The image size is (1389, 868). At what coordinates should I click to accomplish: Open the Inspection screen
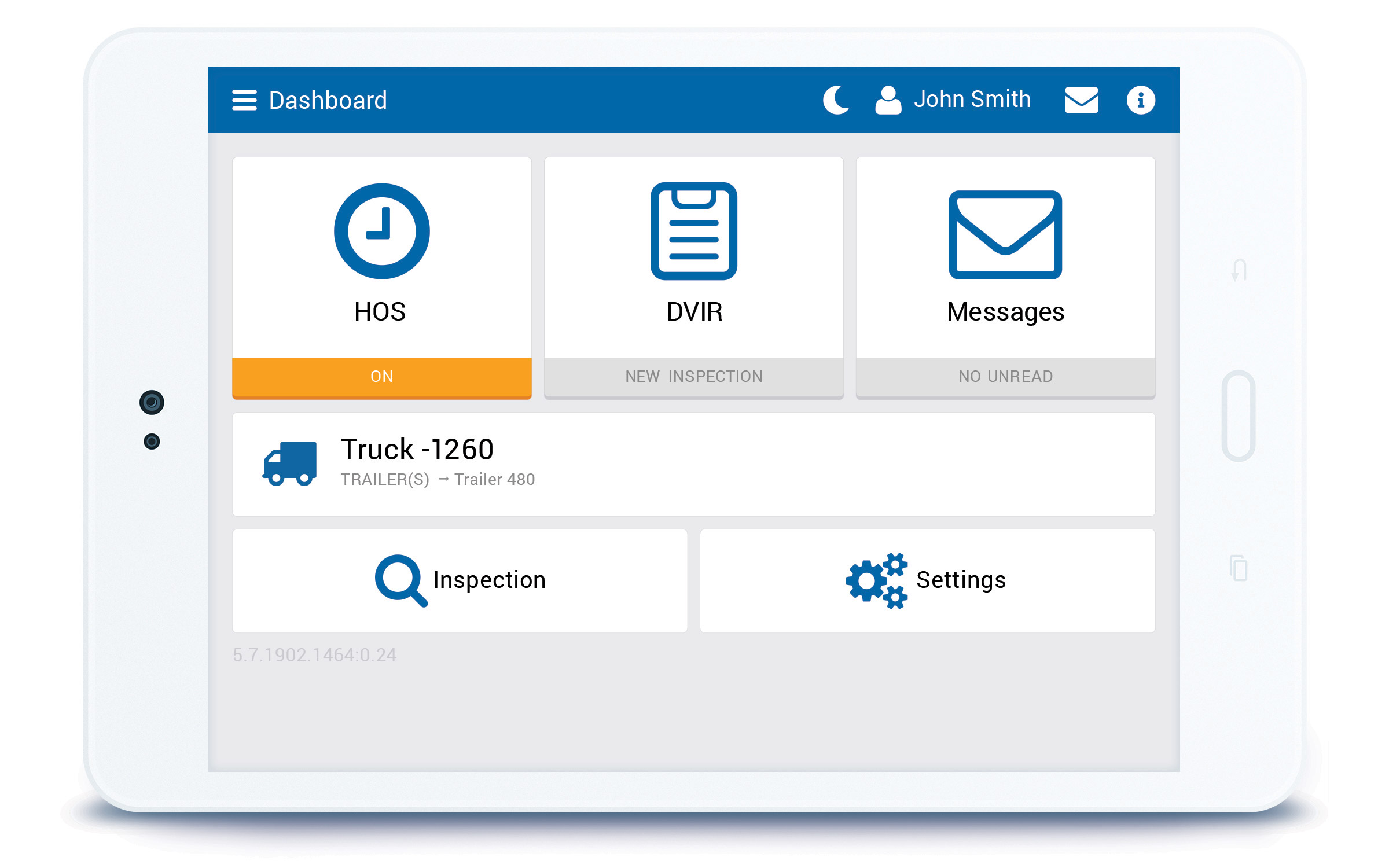(489, 579)
